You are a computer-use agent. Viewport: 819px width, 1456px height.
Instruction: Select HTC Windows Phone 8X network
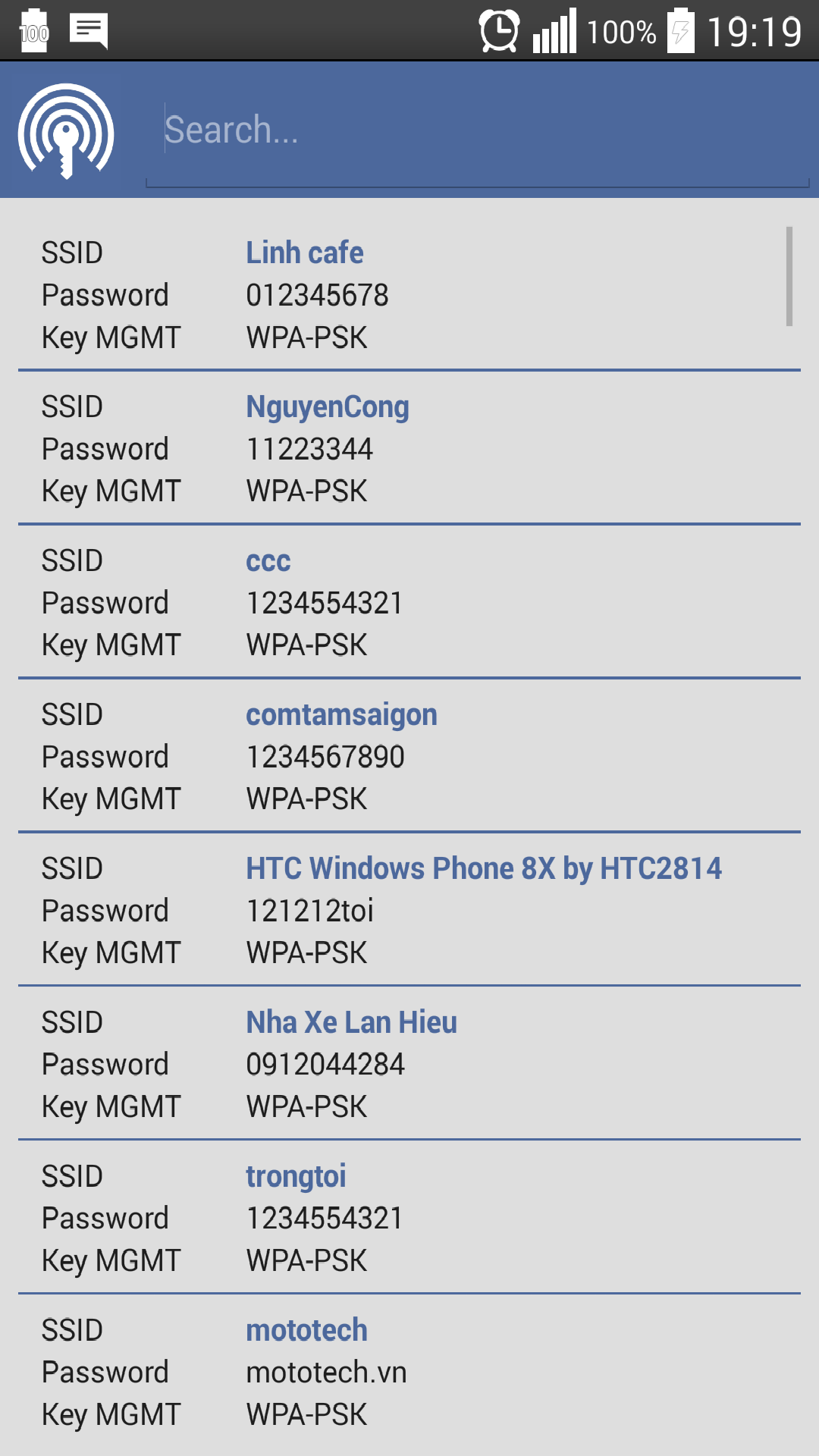click(483, 868)
